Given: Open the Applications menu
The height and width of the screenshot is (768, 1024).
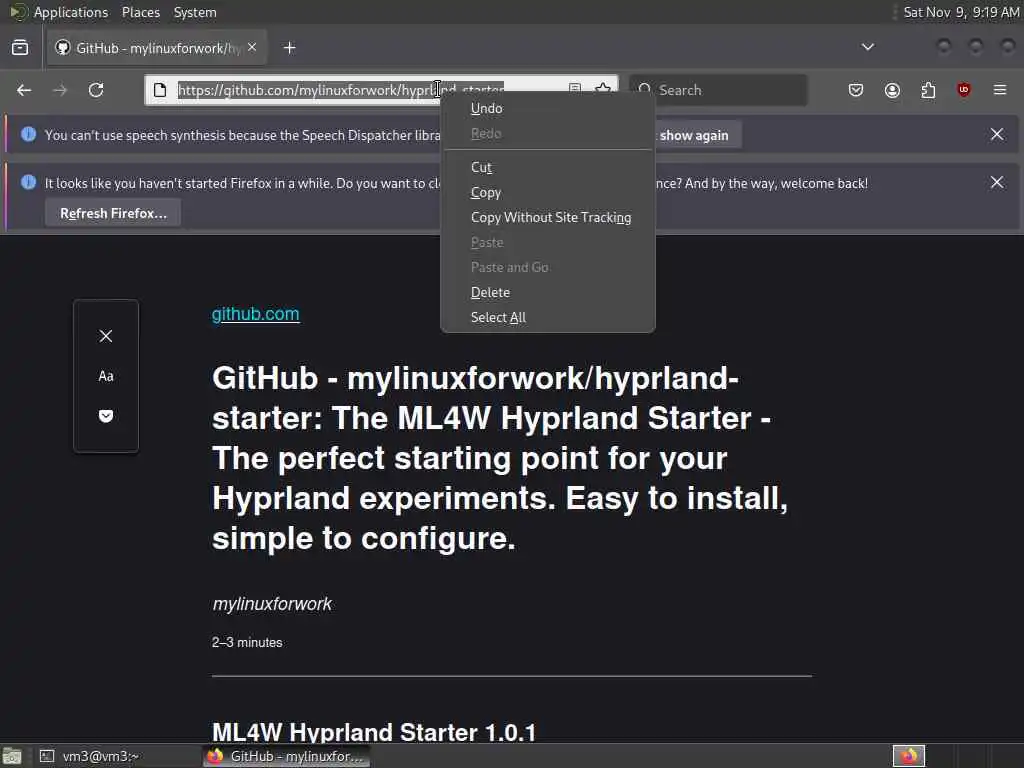Looking at the screenshot, I should 71,12.
